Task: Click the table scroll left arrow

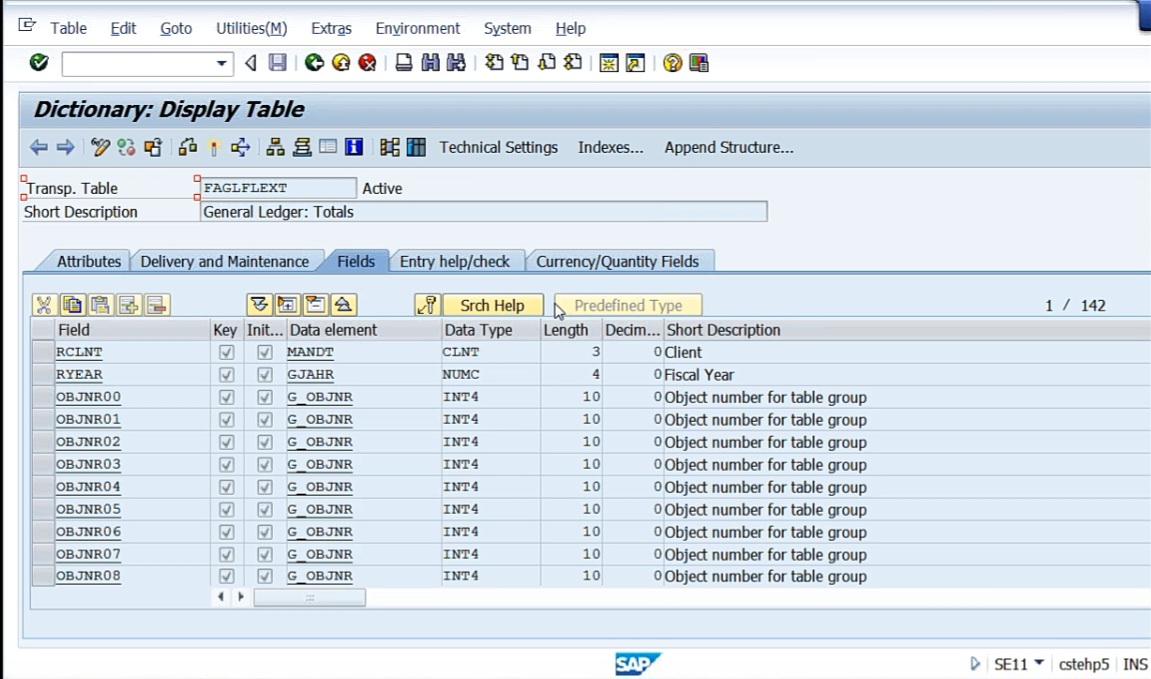Action: pyautogui.click(x=220, y=597)
